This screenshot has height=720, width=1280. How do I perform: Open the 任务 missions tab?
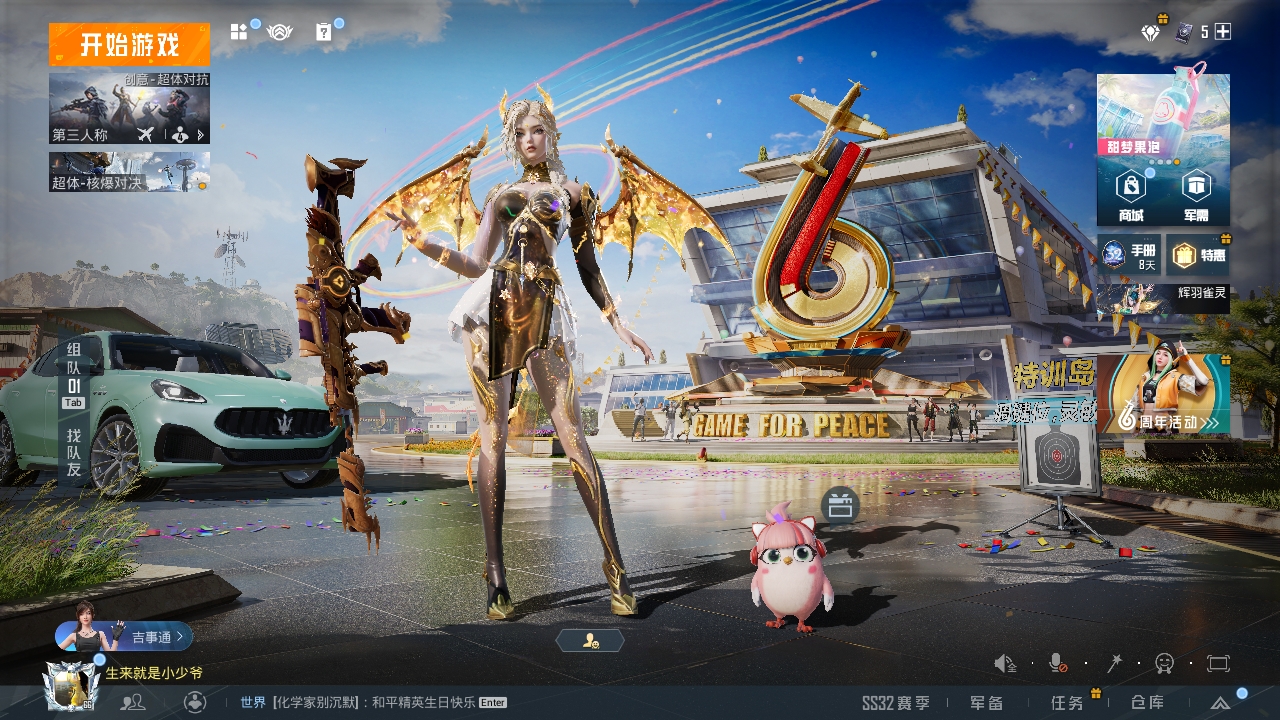click(x=1067, y=703)
